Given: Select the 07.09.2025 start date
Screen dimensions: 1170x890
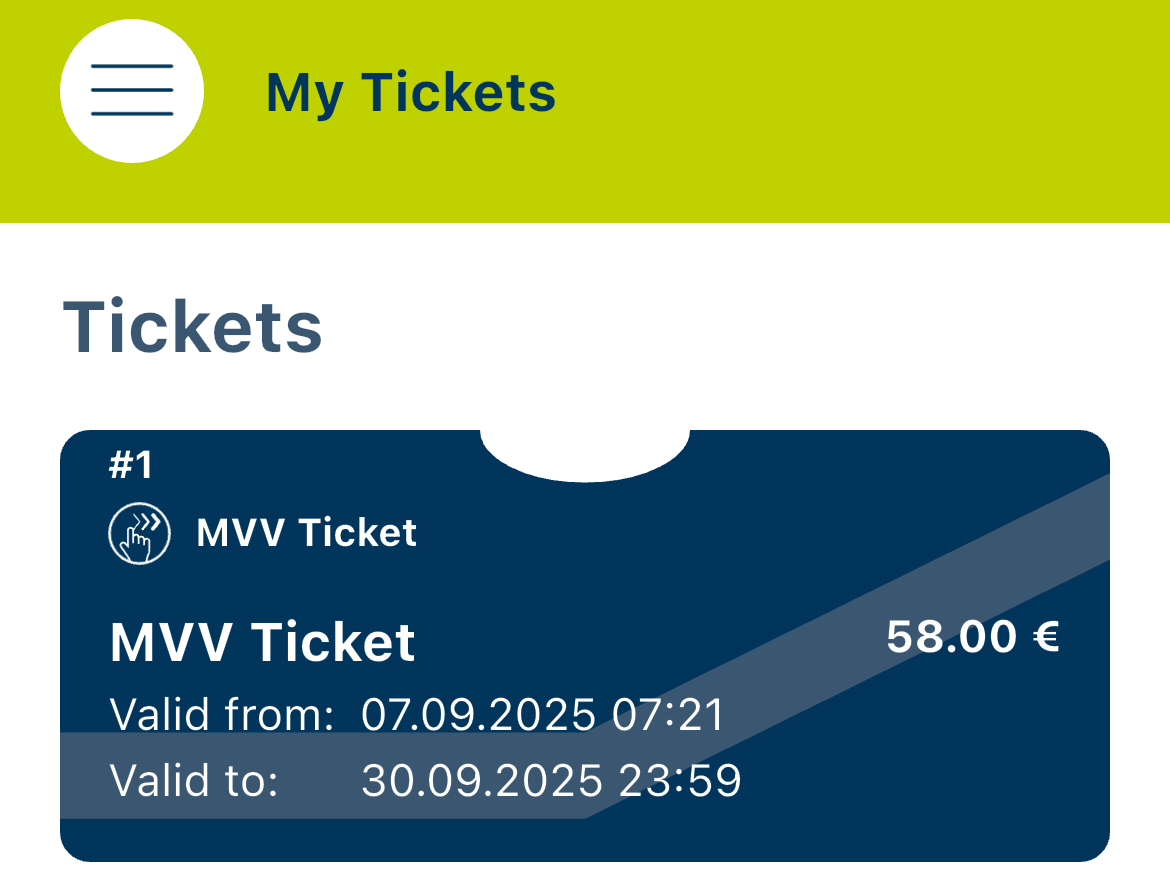Looking at the screenshot, I should 474,716.
